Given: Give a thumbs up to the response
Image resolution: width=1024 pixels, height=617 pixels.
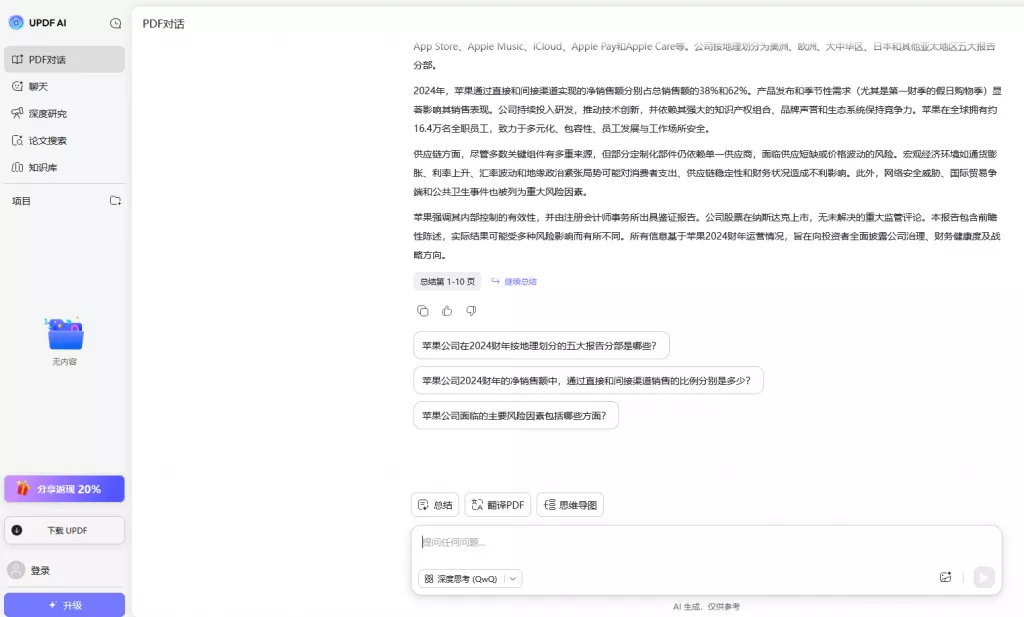Looking at the screenshot, I should [x=447, y=311].
